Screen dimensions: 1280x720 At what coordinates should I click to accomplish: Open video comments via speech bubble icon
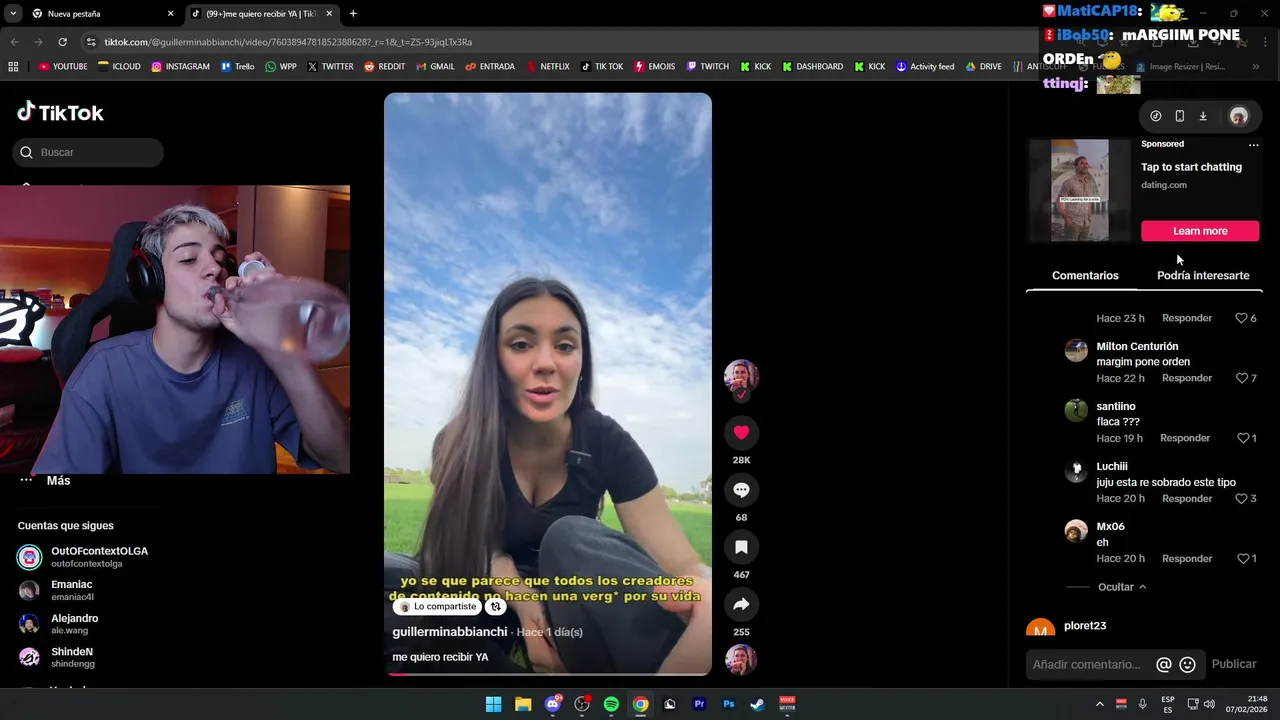741,490
